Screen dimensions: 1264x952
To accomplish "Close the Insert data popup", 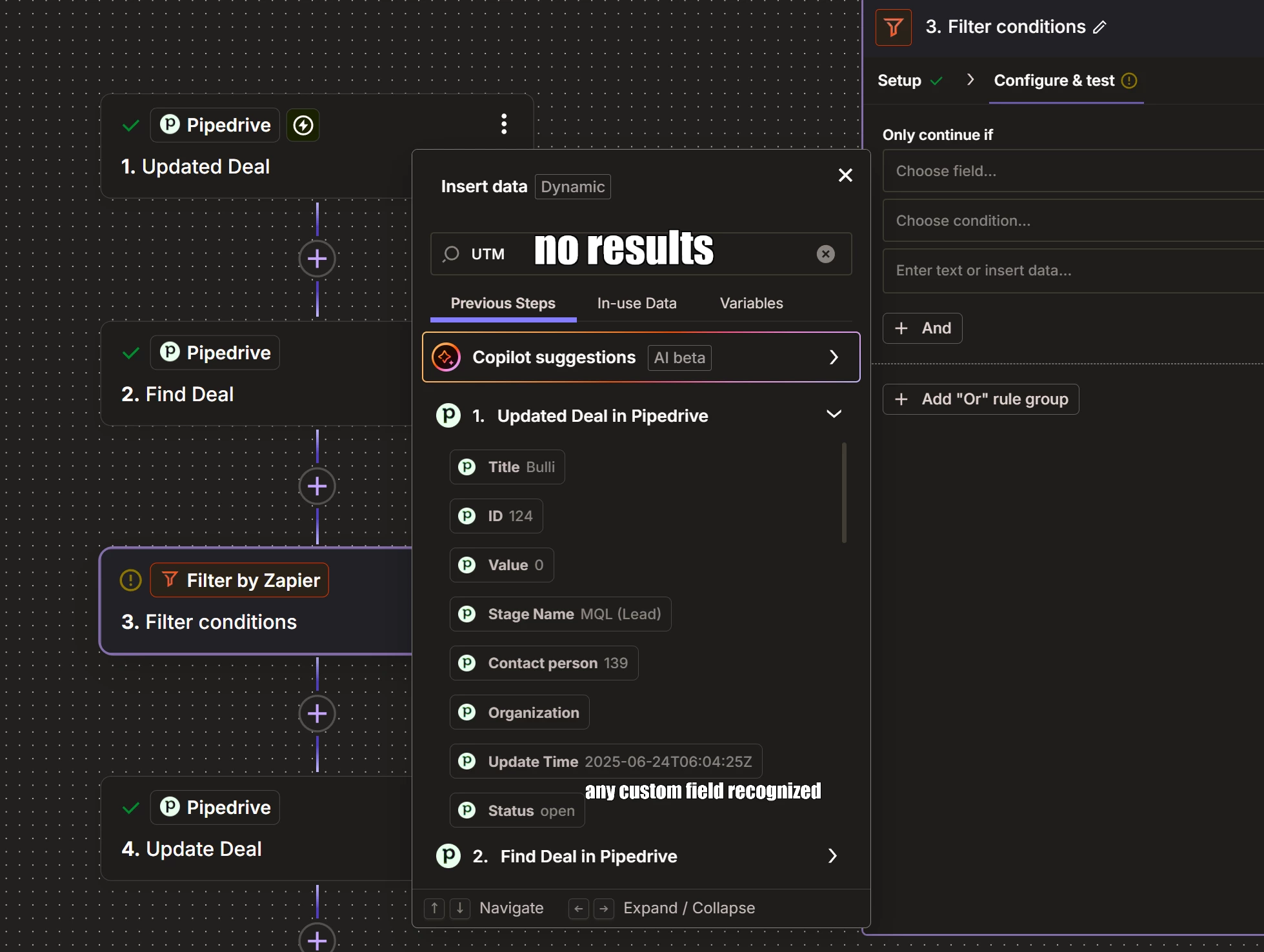I will point(845,175).
